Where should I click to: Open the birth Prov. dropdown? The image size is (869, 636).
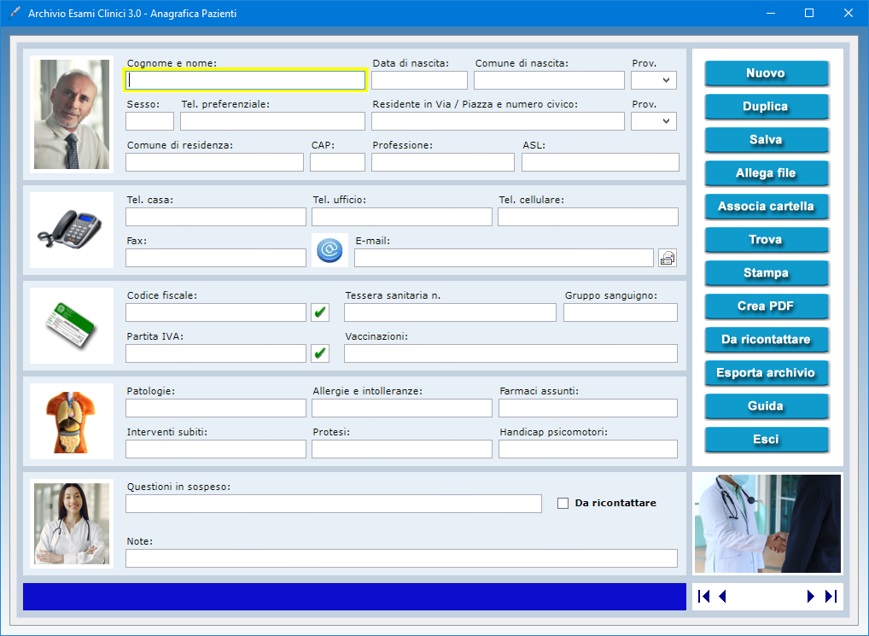pos(666,80)
